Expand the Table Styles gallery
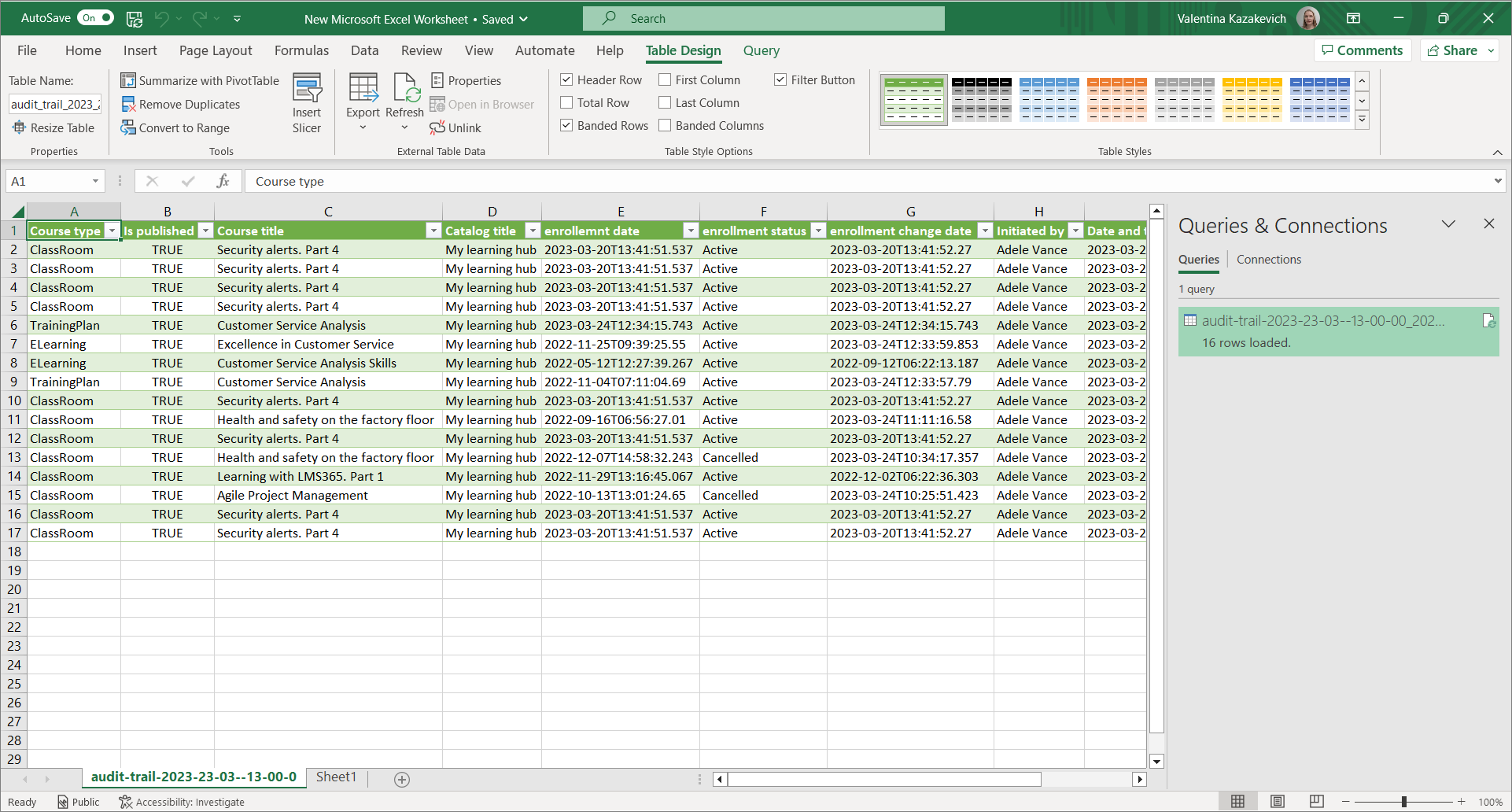Image resolution: width=1512 pixels, height=812 pixels. click(1362, 120)
